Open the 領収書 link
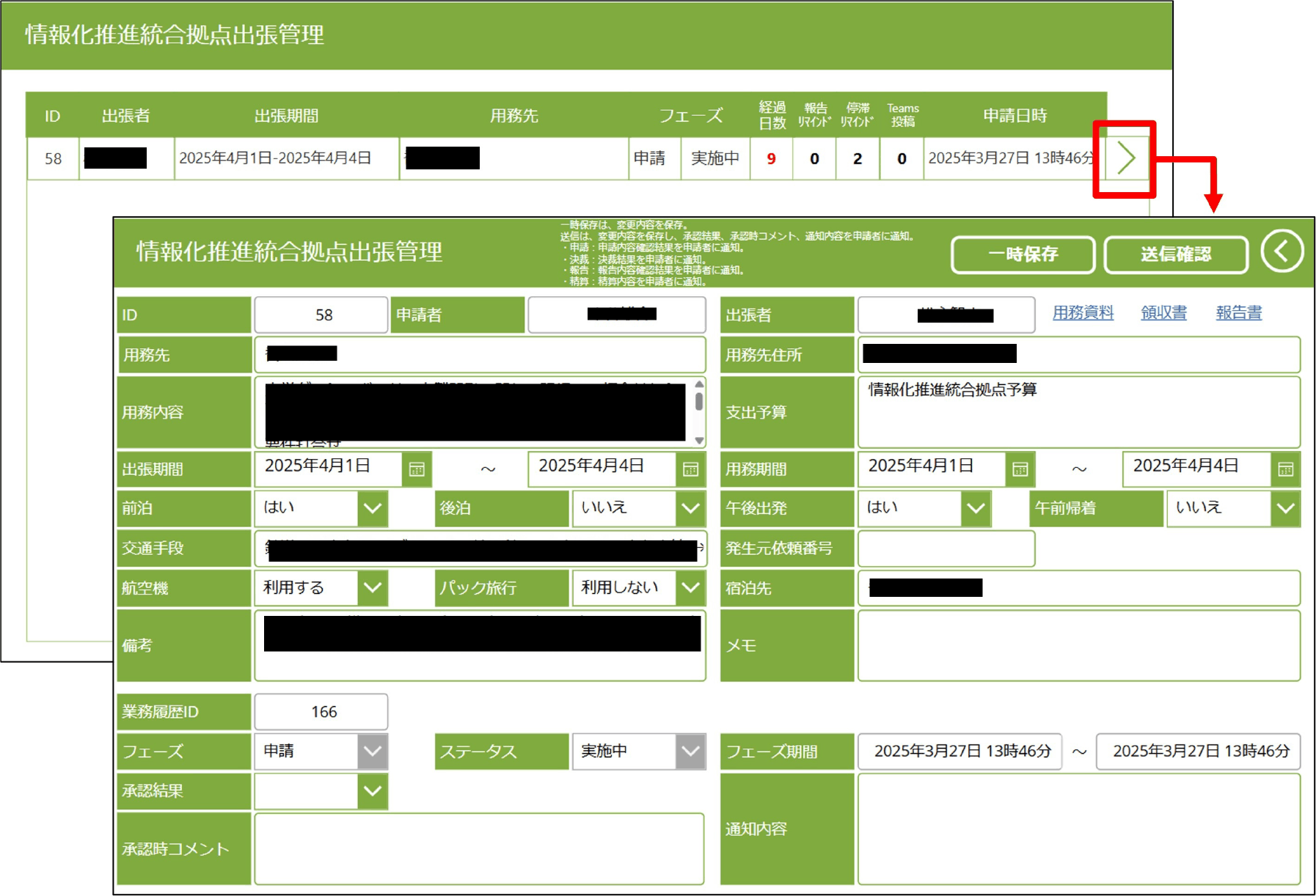The height and width of the screenshot is (896, 1316). pyautogui.click(x=1163, y=313)
